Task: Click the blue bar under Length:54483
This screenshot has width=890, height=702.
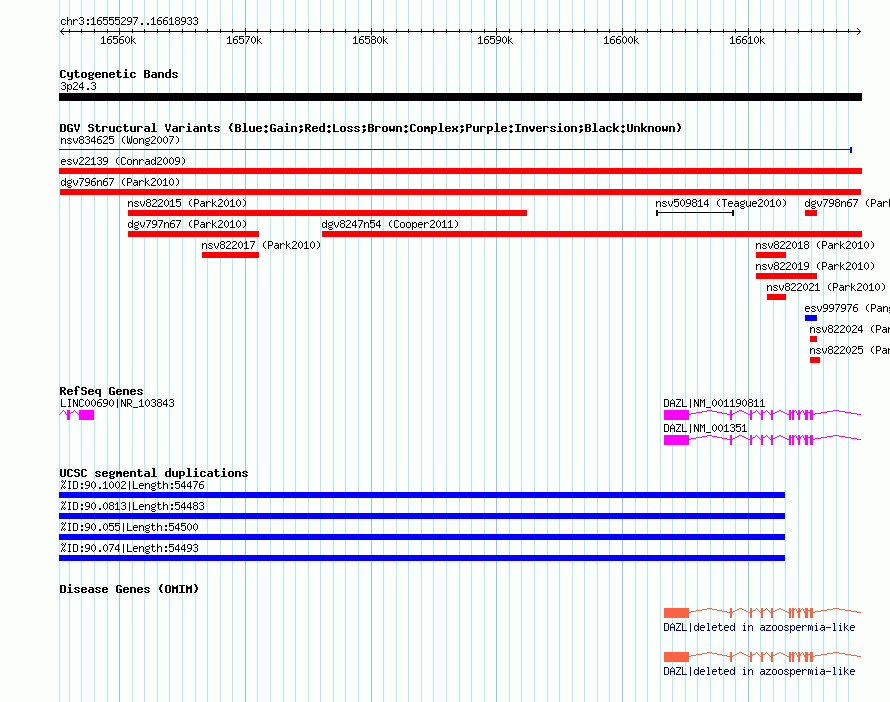Action: [422, 516]
